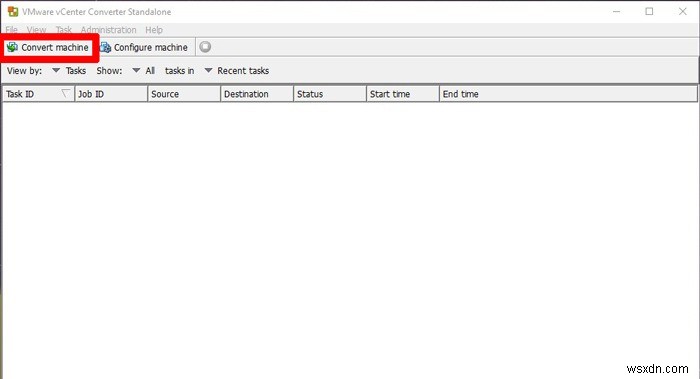Open the Administration menu

click(x=108, y=30)
